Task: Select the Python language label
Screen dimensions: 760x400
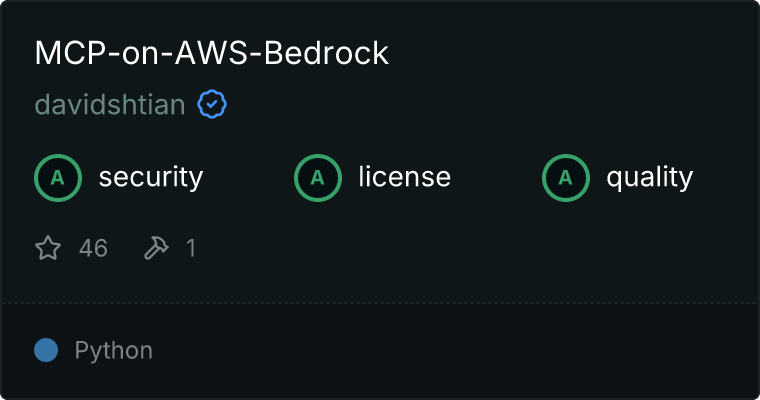Action: tap(113, 351)
